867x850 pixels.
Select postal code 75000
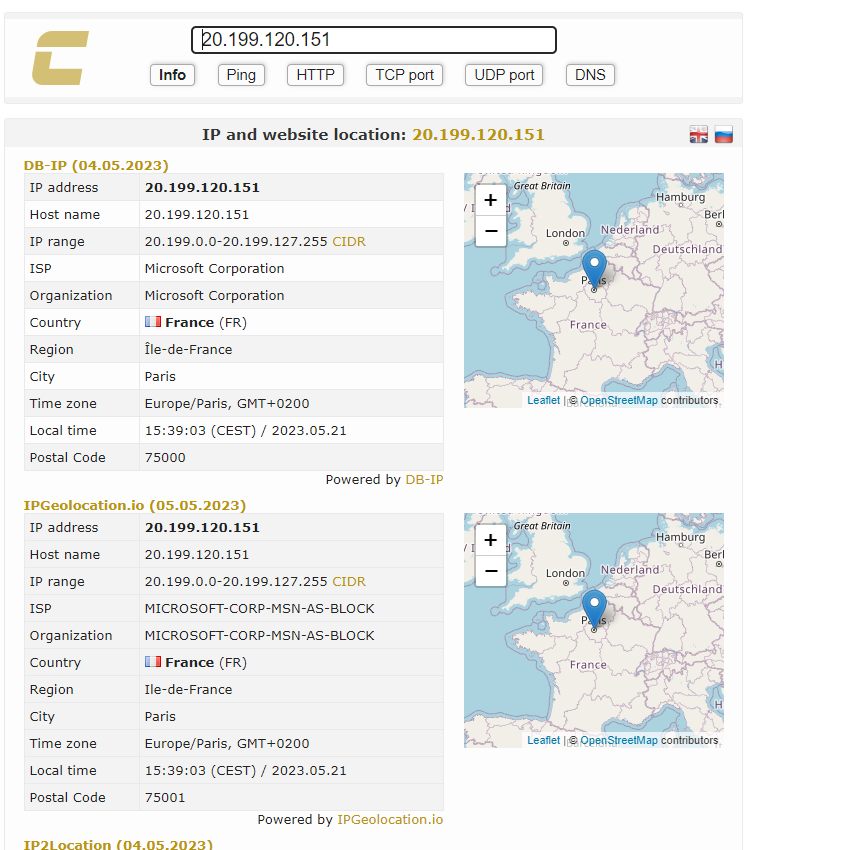(165, 457)
